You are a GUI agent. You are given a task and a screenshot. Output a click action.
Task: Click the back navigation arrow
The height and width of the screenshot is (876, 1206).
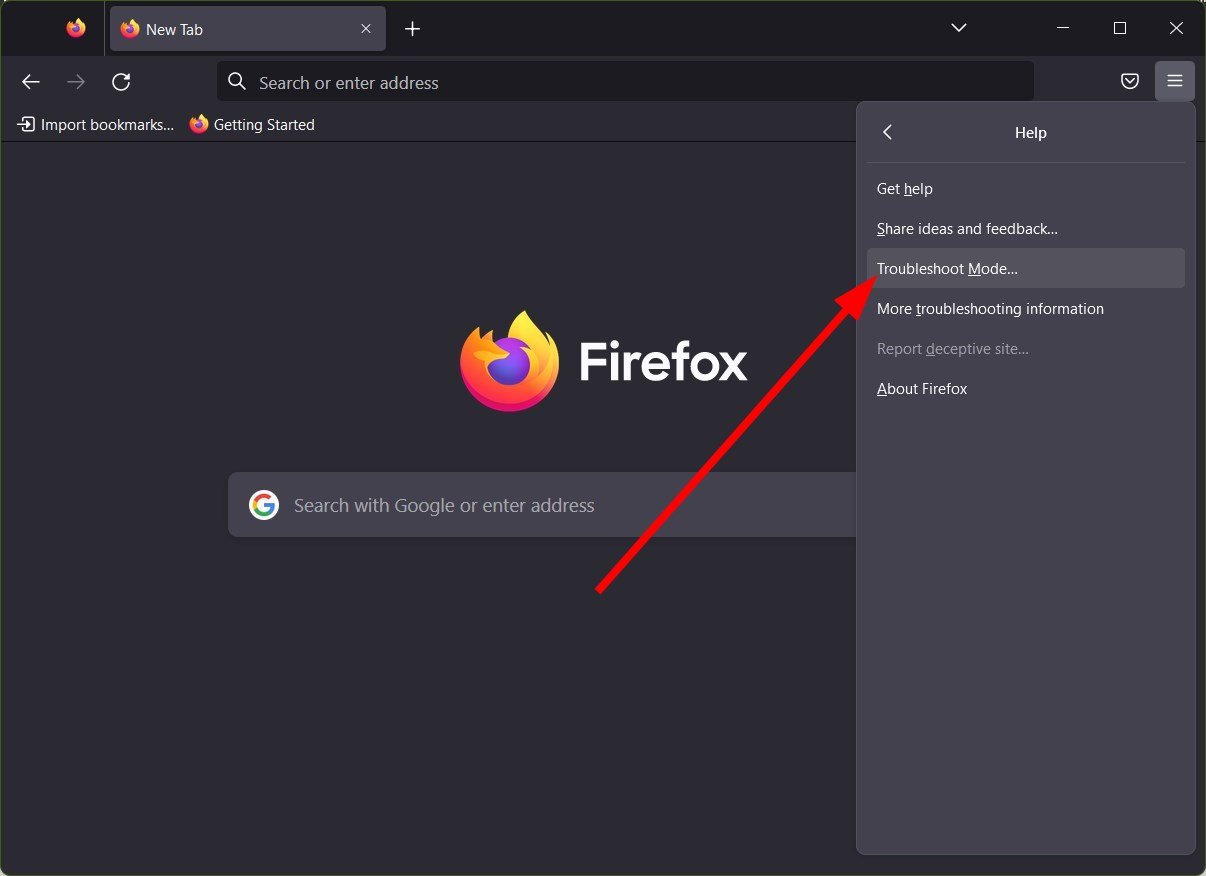(x=31, y=82)
